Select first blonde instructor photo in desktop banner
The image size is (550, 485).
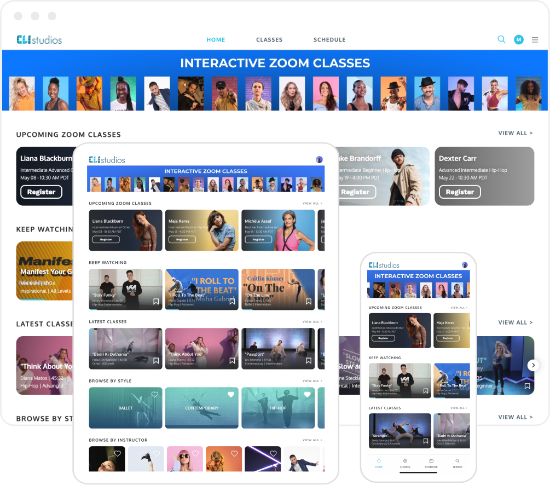22,94
